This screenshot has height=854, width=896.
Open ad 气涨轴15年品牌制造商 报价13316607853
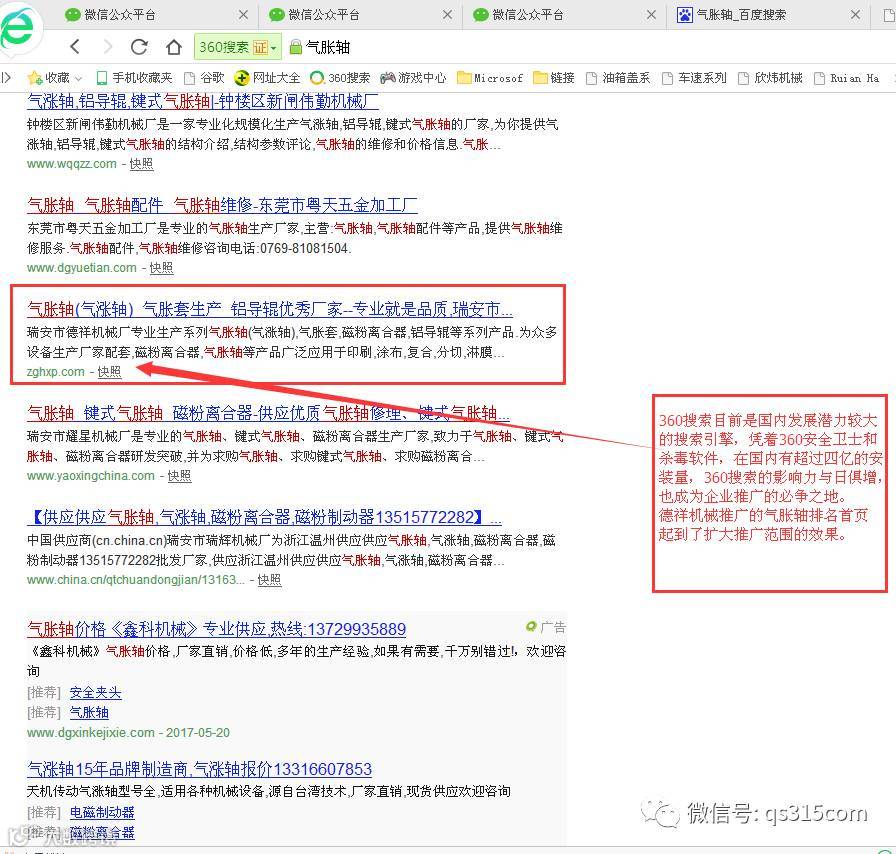tap(199, 769)
